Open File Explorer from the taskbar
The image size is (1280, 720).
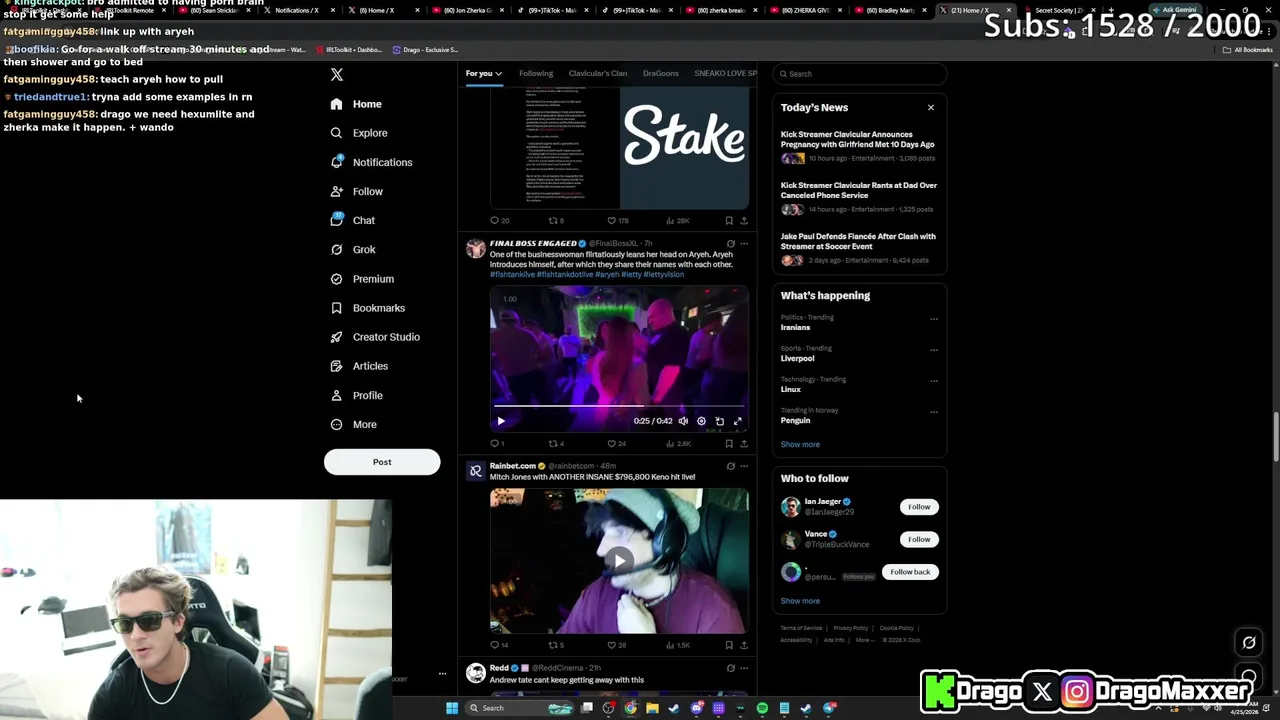click(x=652, y=708)
